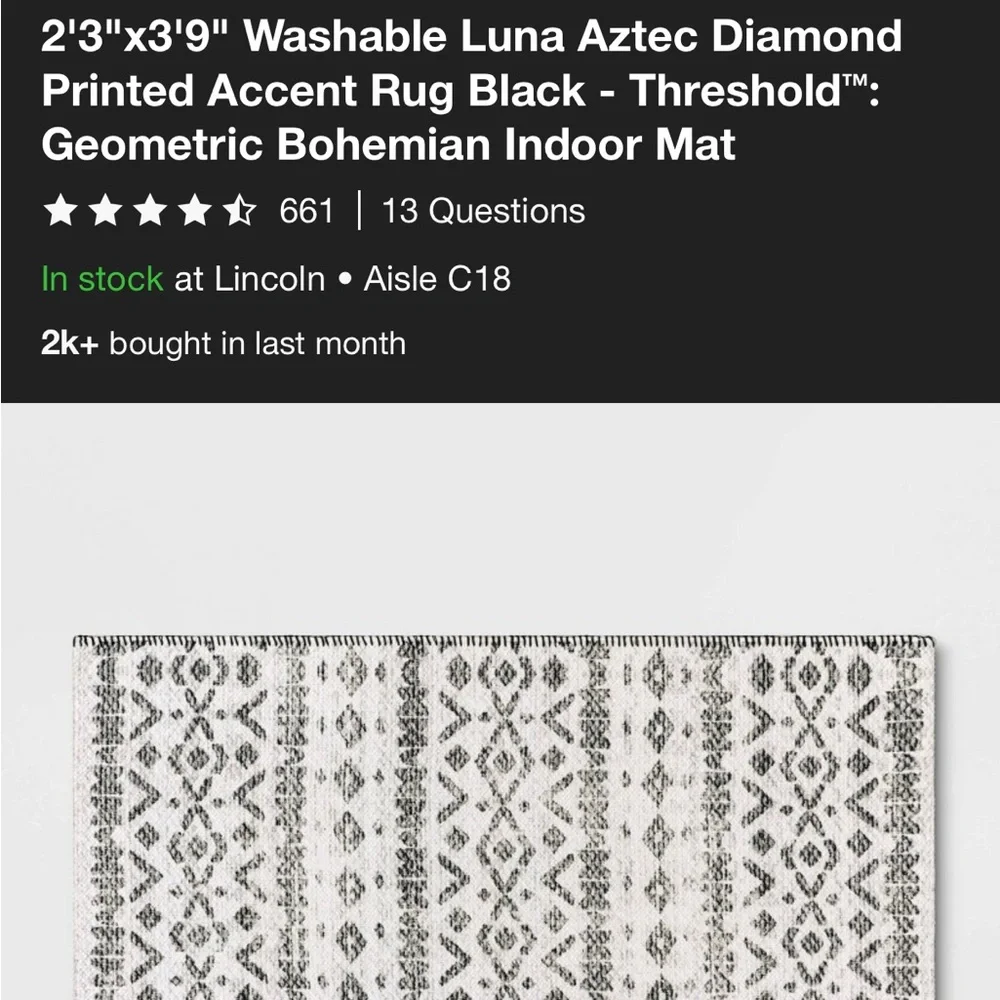
Task: Select the Lincoln store name
Action: coord(269,279)
